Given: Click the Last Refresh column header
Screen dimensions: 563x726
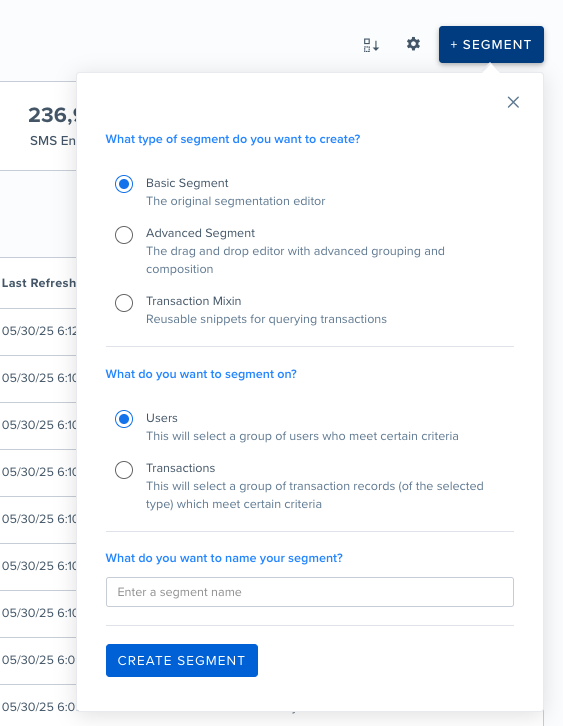Looking at the screenshot, I should (38, 283).
